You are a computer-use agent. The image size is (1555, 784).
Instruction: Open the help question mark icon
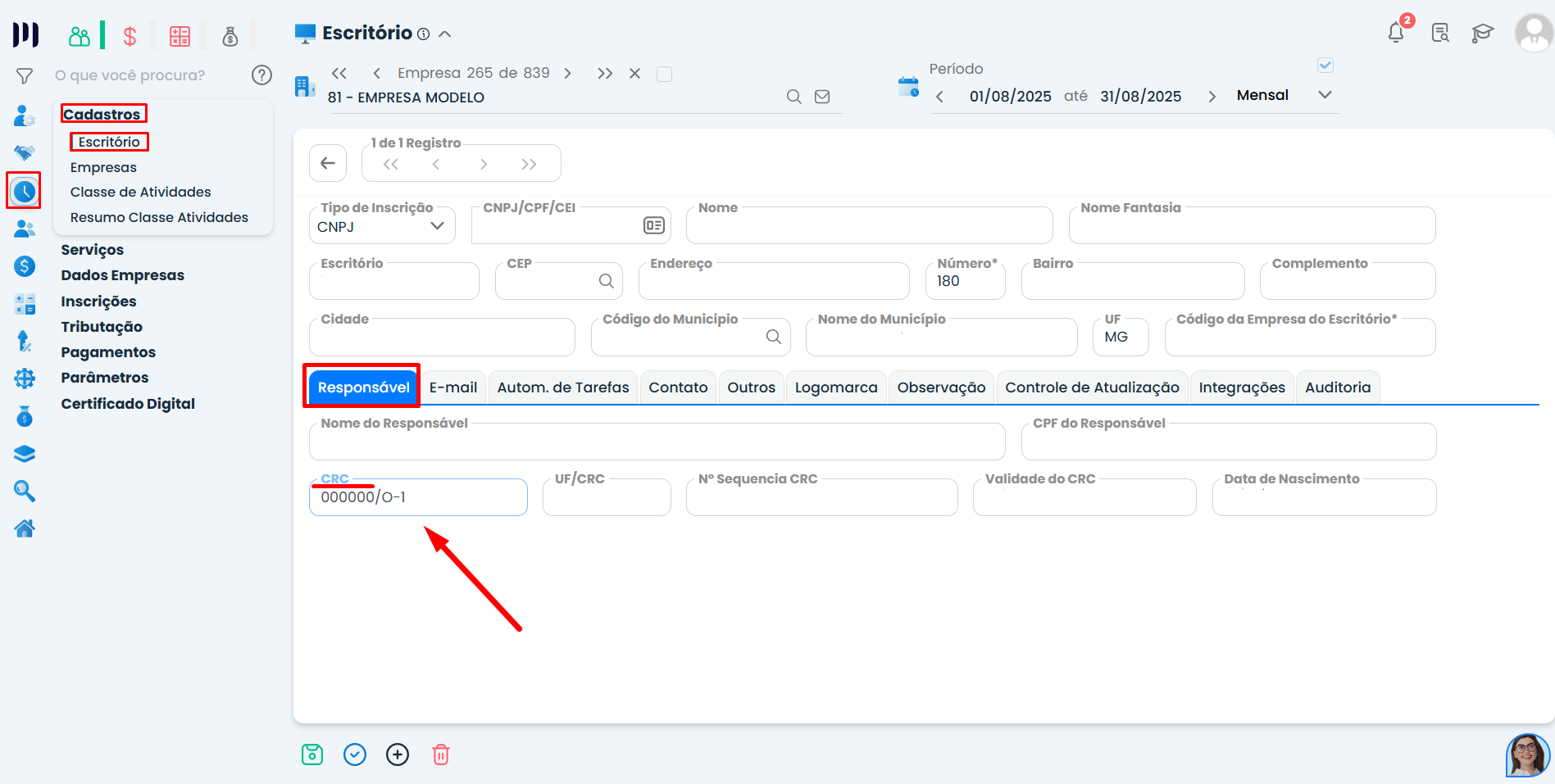pos(261,75)
